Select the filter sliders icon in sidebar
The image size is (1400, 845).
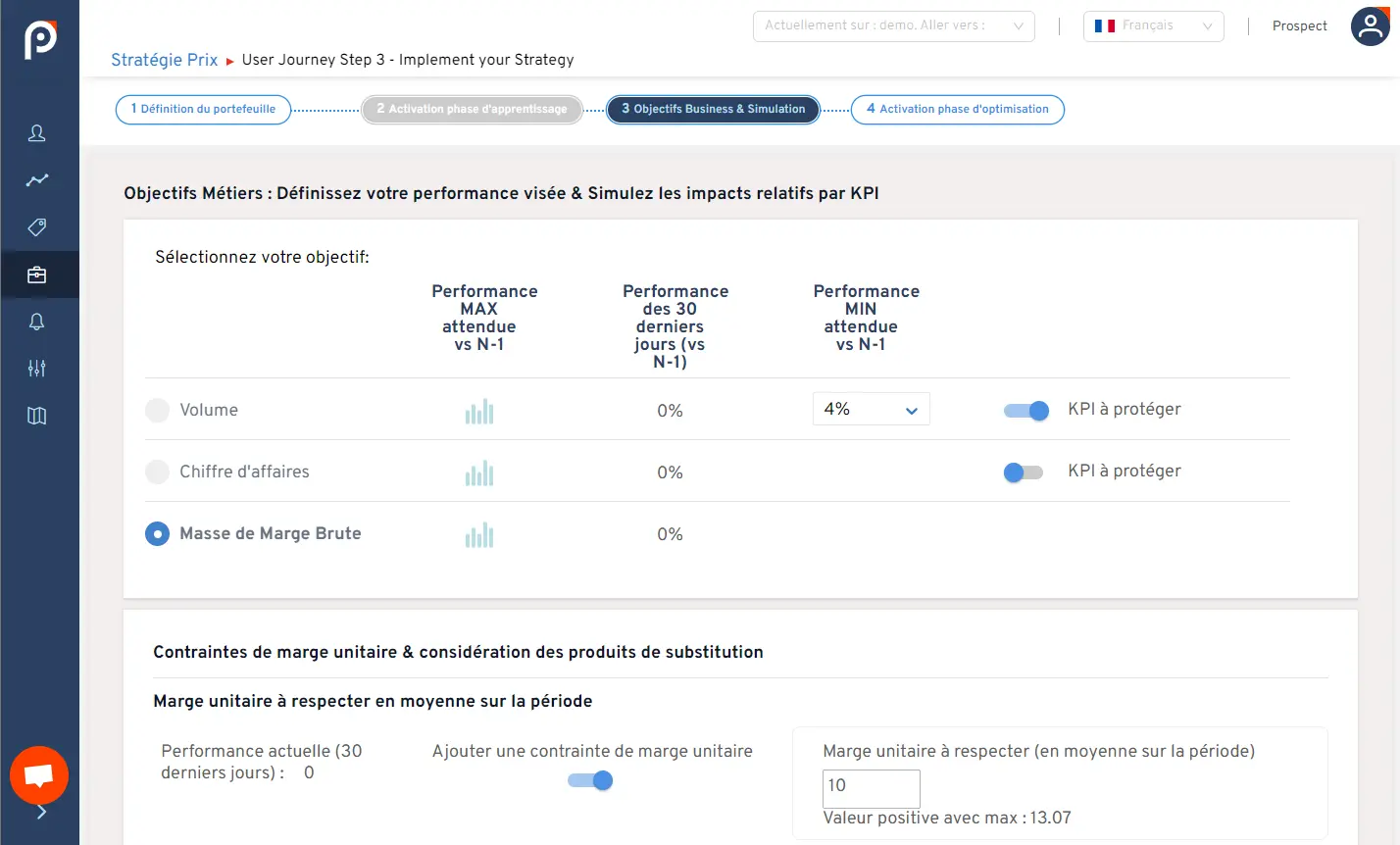point(39,369)
